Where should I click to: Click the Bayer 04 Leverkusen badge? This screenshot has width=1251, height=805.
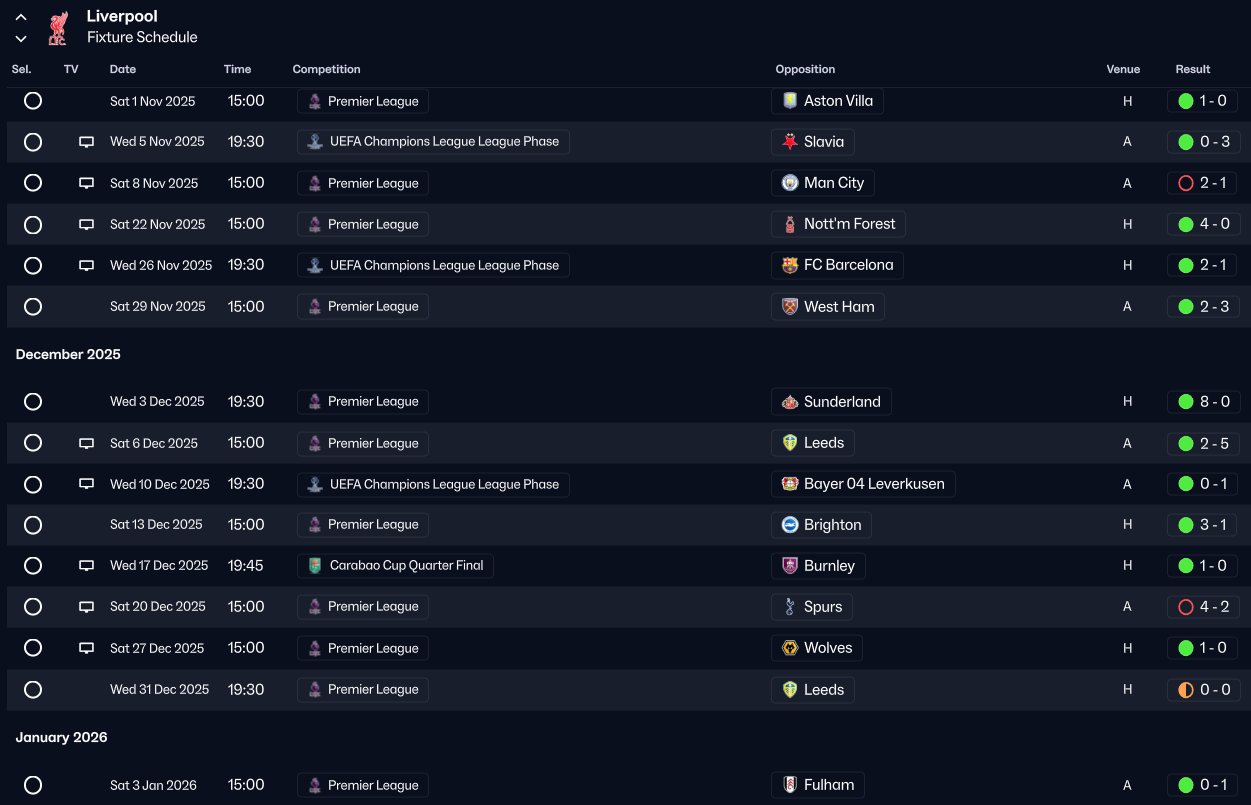pos(790,484)
